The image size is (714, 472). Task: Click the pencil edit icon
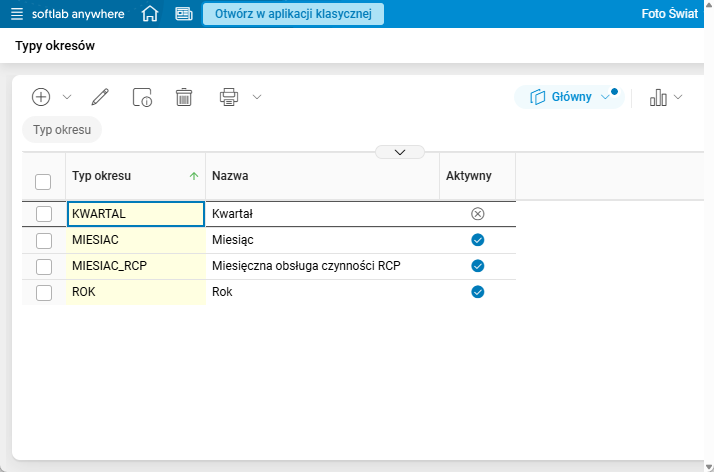tap(99, 97)
